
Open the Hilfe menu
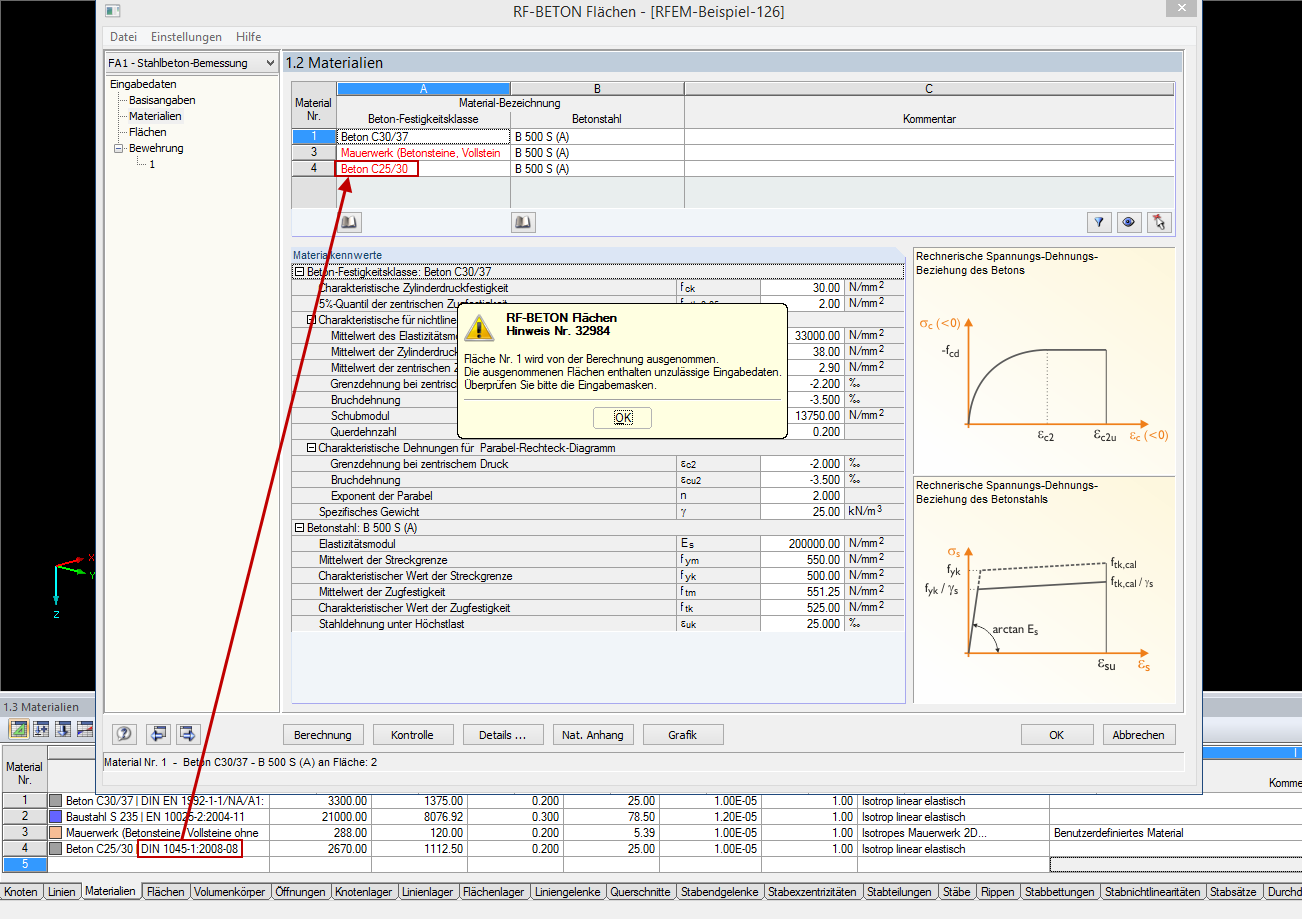pos(248,37)
